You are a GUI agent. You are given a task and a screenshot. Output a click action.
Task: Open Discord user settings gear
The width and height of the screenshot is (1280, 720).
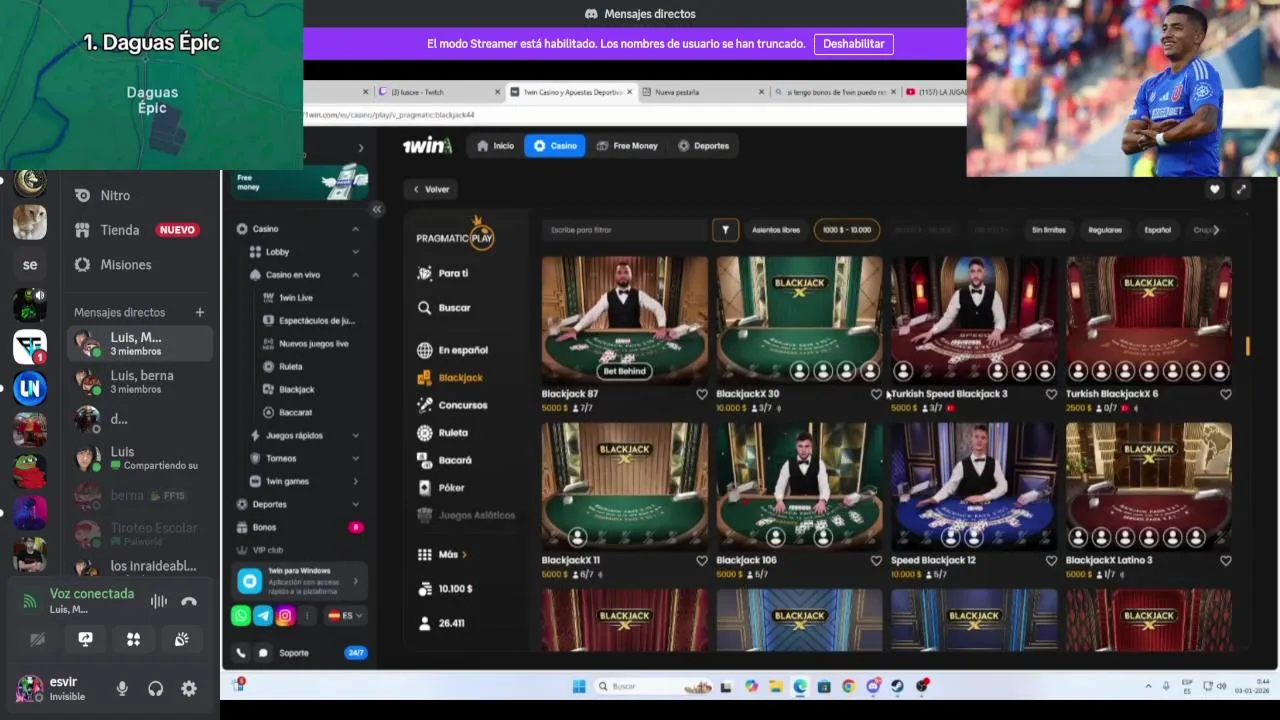pyautogui.click(x=189, y=688)
